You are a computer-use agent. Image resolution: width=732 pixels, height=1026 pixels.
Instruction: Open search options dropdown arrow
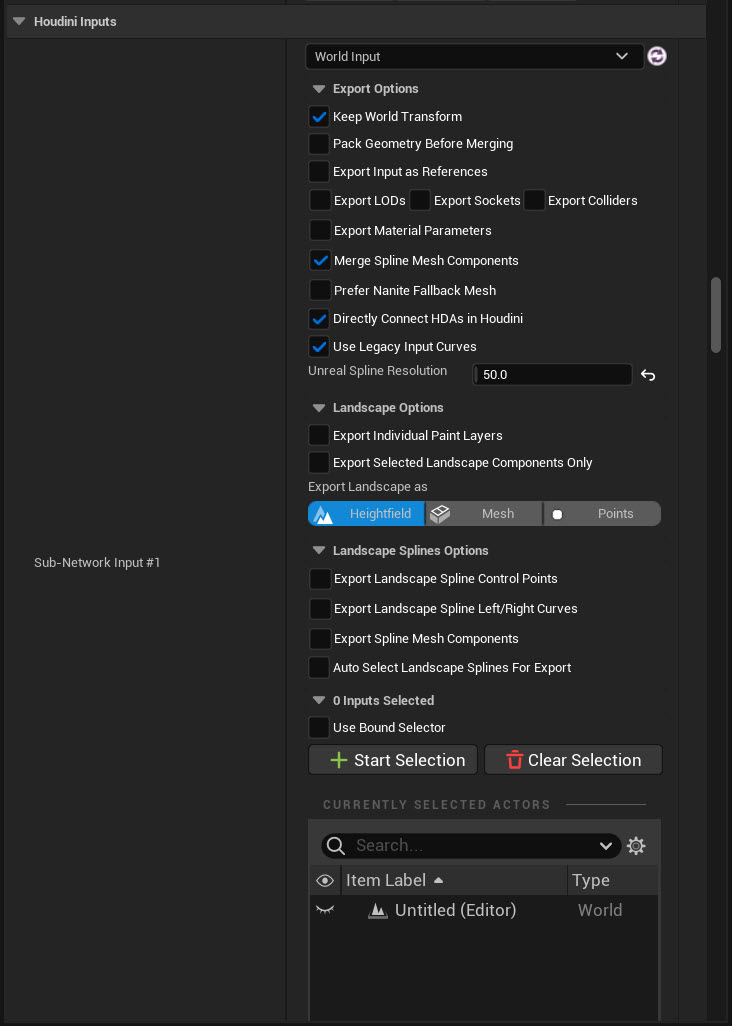click(606, 846)
